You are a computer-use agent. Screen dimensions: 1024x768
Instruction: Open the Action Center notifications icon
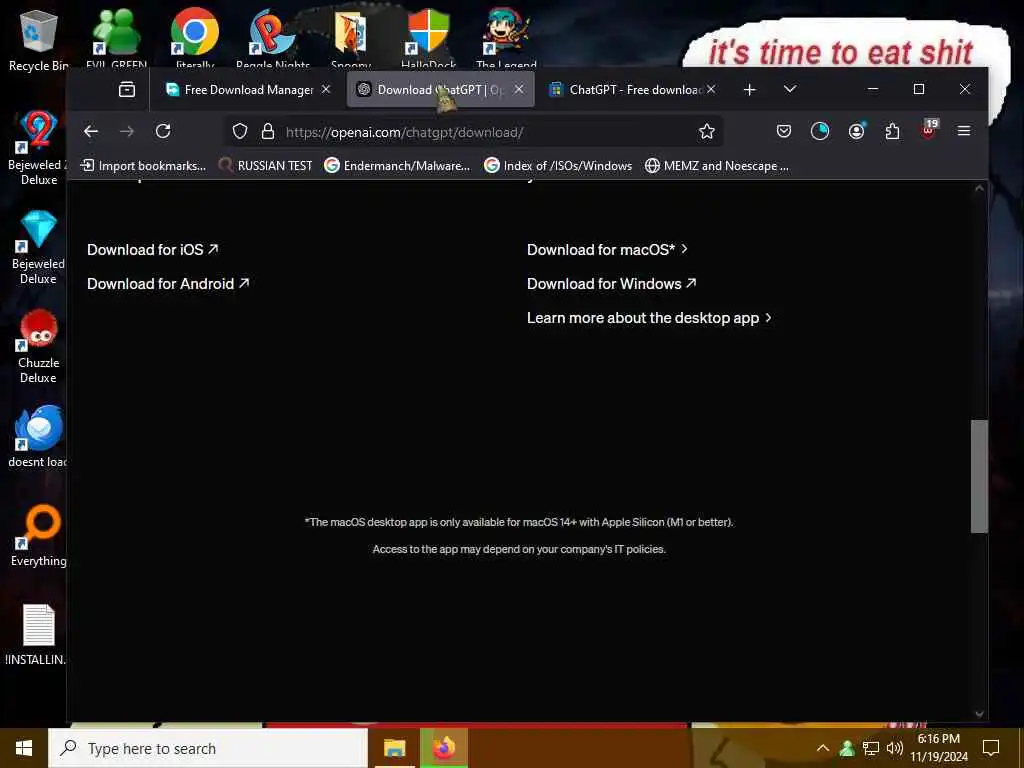tap(991, 748)
